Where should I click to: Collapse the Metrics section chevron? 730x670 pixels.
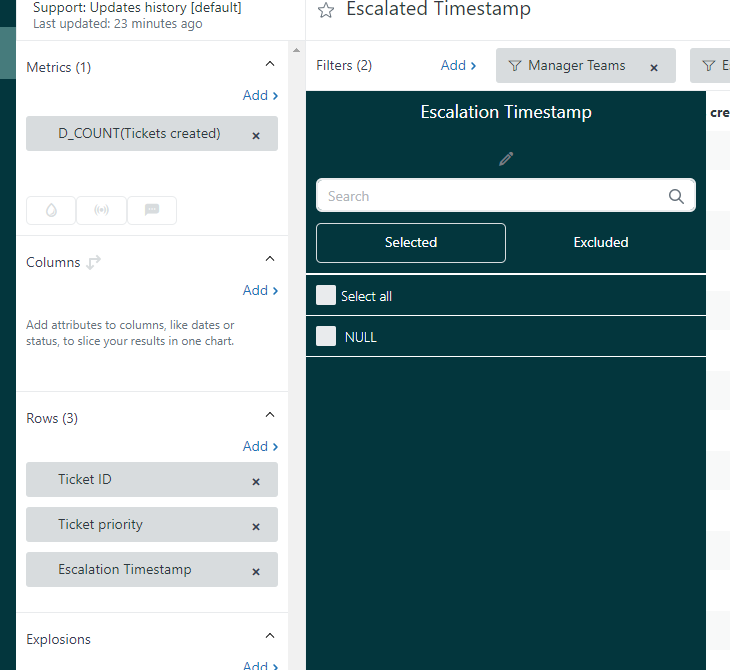click(x=269, y=64)
